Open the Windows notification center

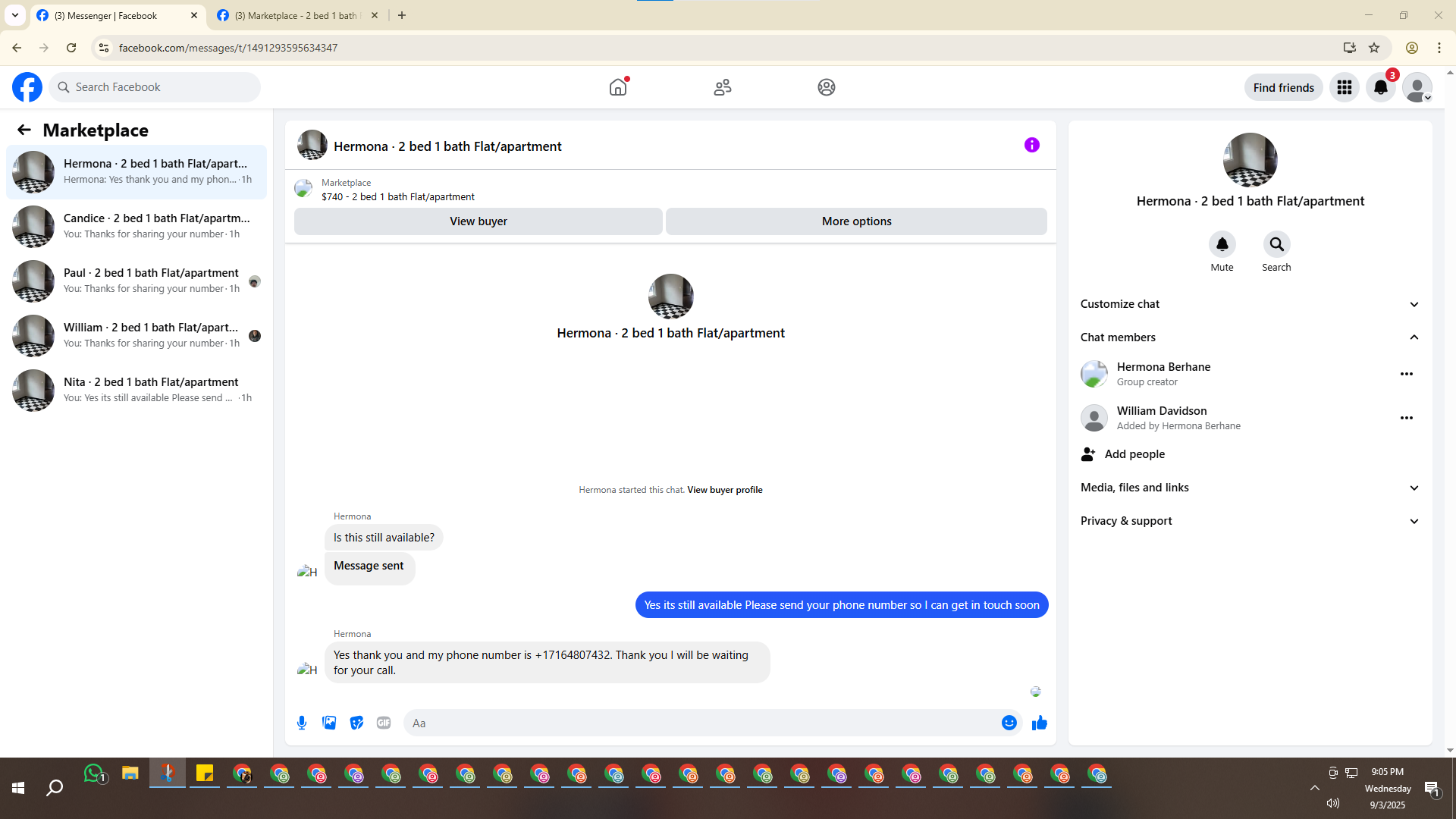tap(1432, 789)
